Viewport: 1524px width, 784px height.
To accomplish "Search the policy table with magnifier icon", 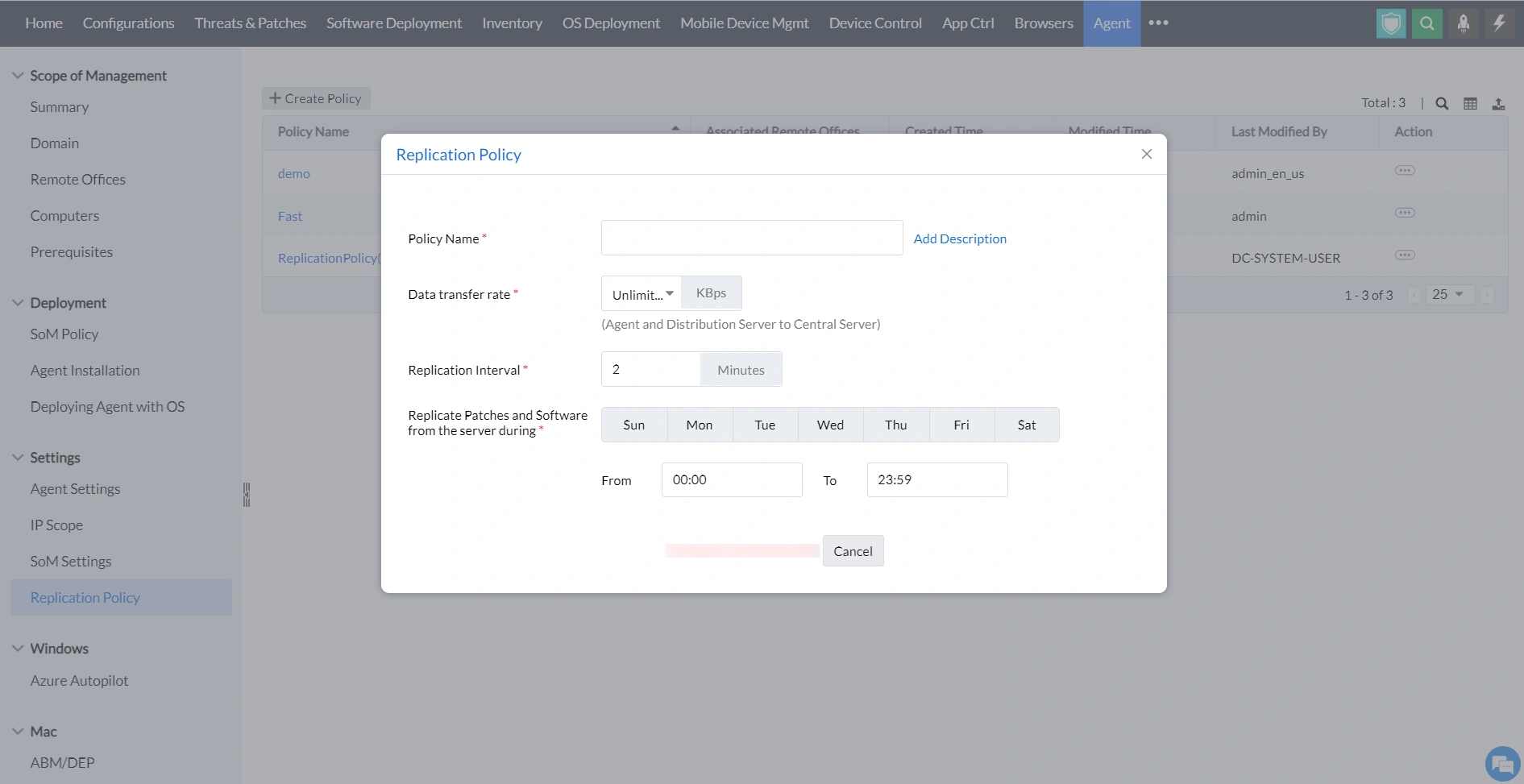I will click(1442, 103).
